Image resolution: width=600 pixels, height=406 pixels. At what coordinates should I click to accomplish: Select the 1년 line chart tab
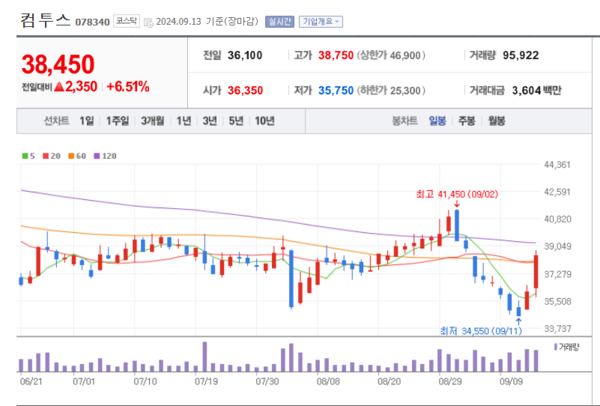click(184, 121)
